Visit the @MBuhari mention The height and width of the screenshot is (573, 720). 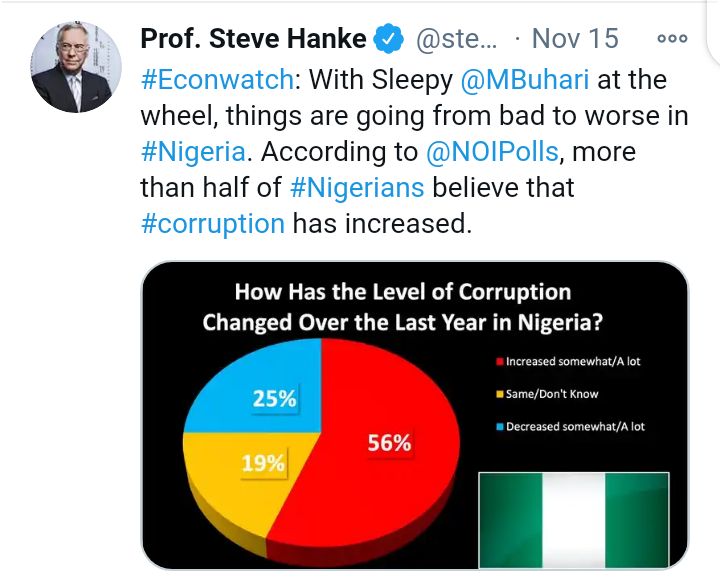(x=525, y=79)
